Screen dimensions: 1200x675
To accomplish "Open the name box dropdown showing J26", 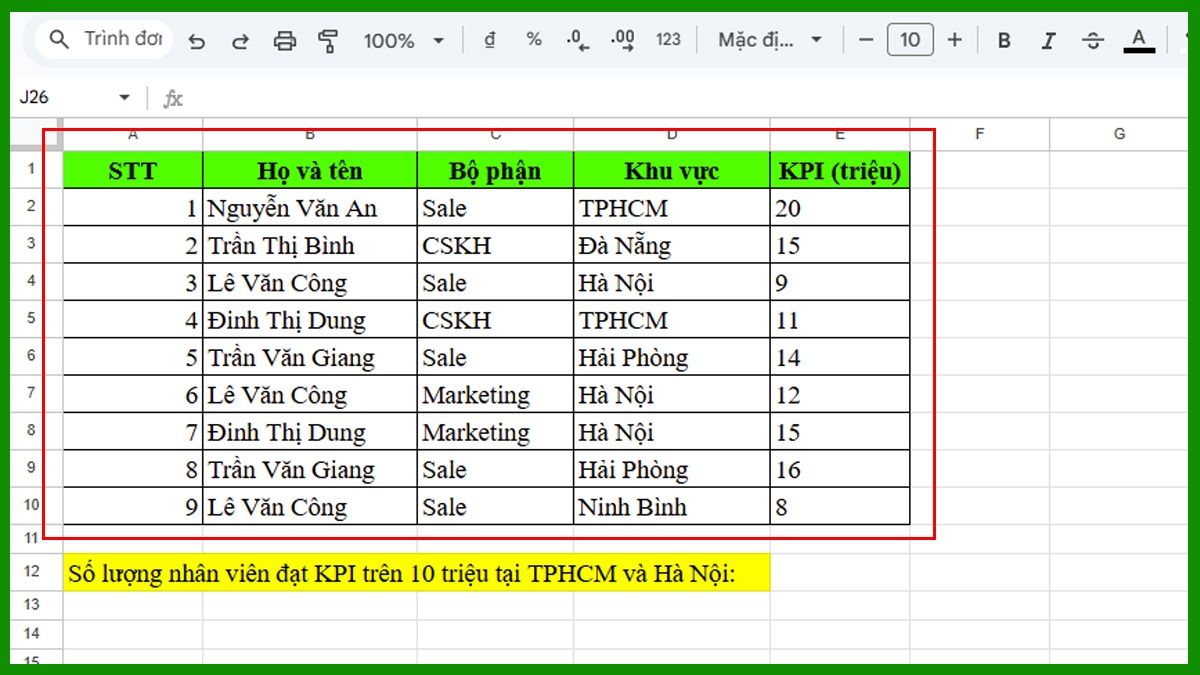I will (x=124, y=97).
